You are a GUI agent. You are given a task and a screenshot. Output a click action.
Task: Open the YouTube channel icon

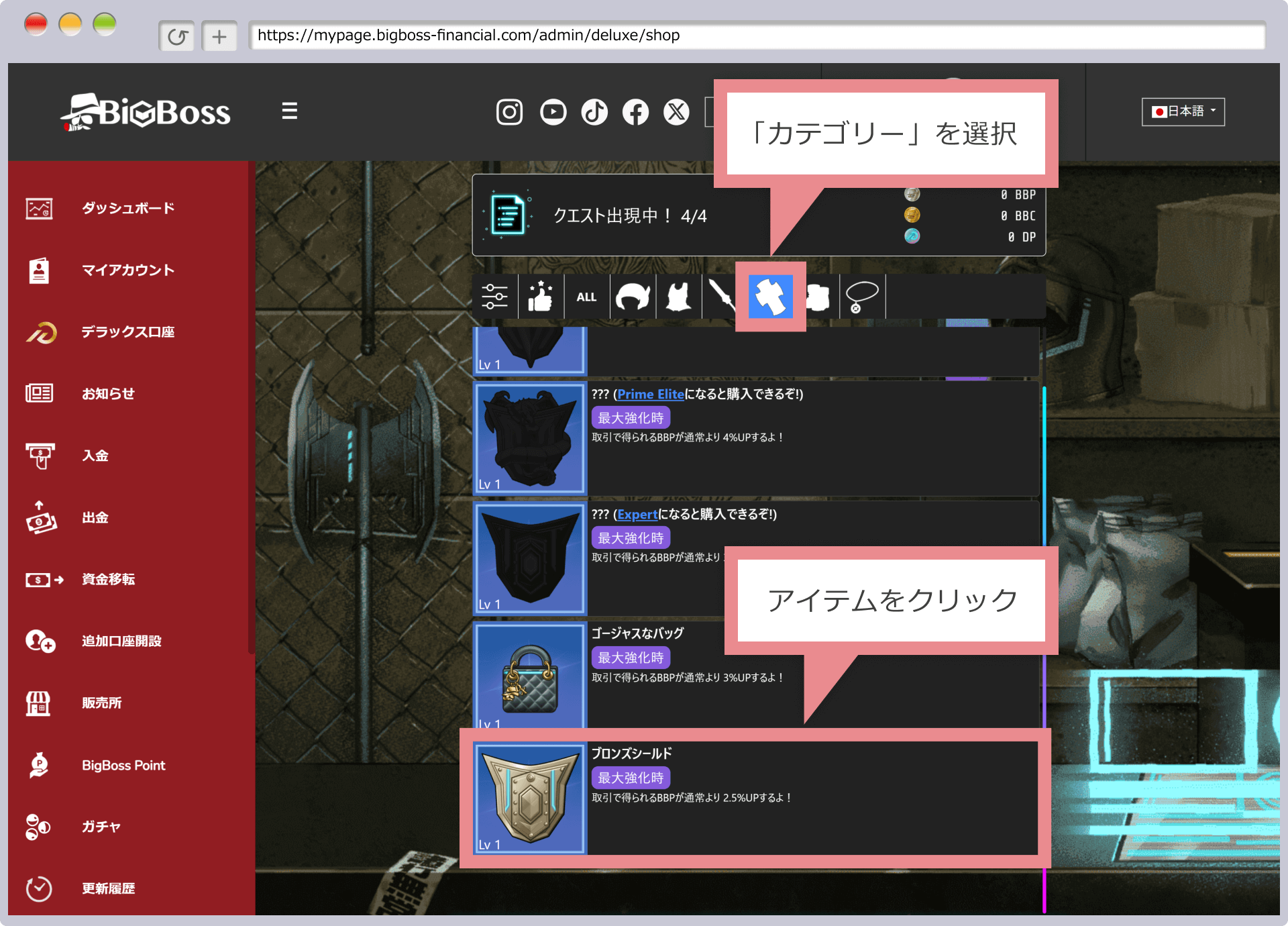pyautogui.click(x=553, y=112)
